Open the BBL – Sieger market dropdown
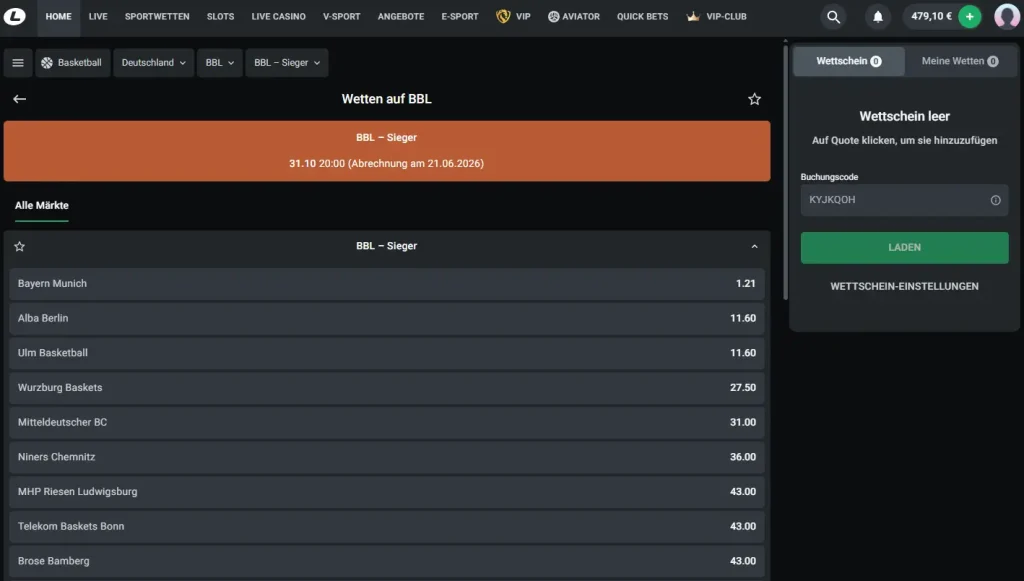Image resolution: width=1024 pixels, height=581 pixels. click(287, 63)
